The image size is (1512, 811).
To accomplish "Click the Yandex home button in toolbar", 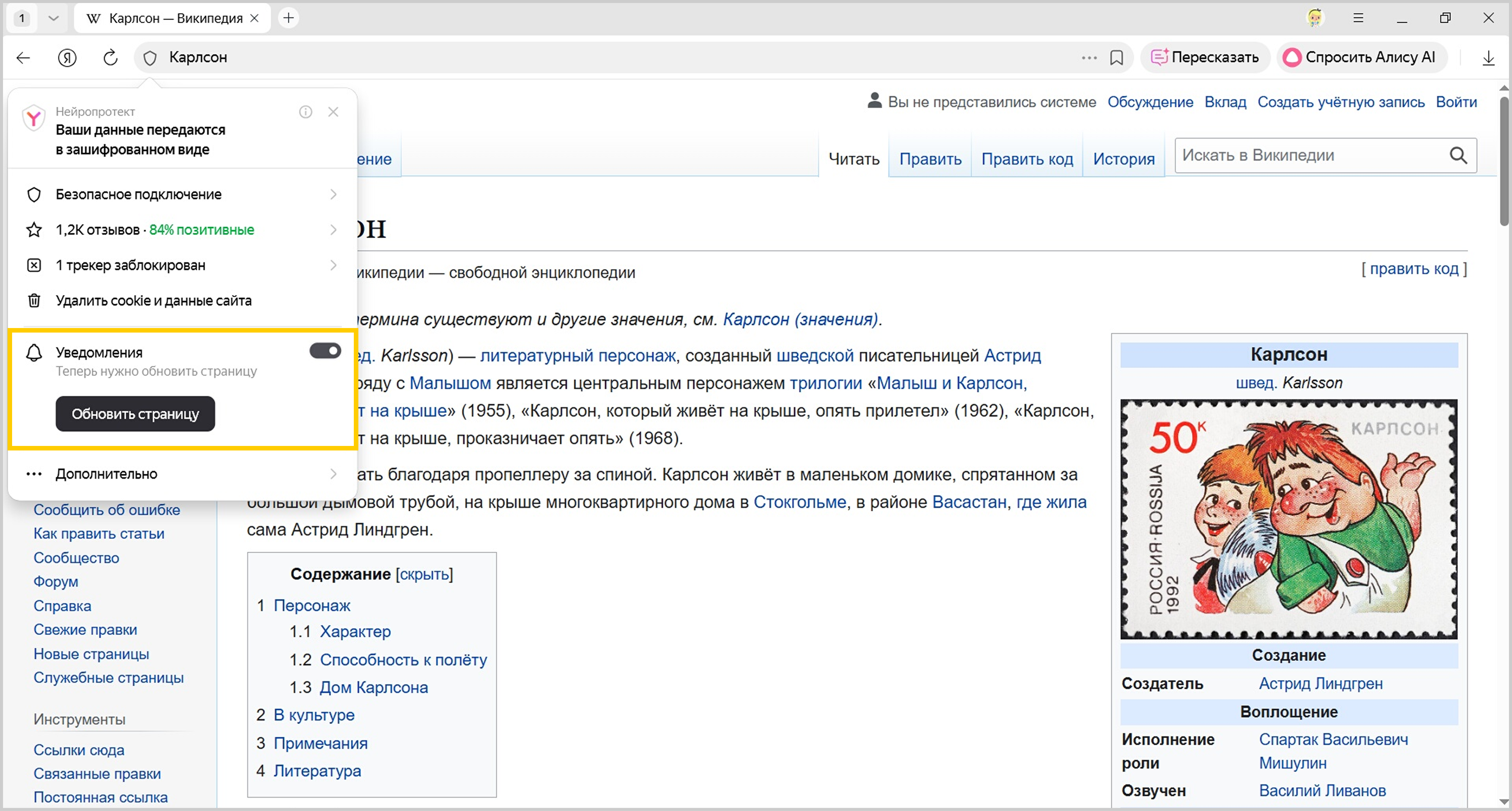I will click(68, 57).
